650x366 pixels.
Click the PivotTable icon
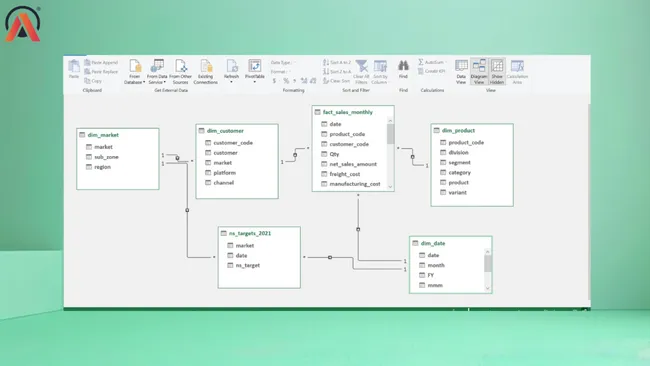click(x=255, y=65)
